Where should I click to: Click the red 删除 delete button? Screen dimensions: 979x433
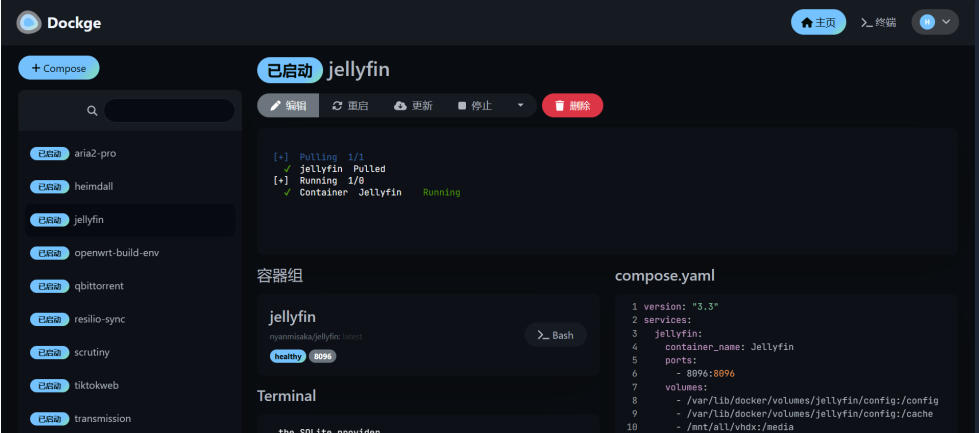point(573,105)
